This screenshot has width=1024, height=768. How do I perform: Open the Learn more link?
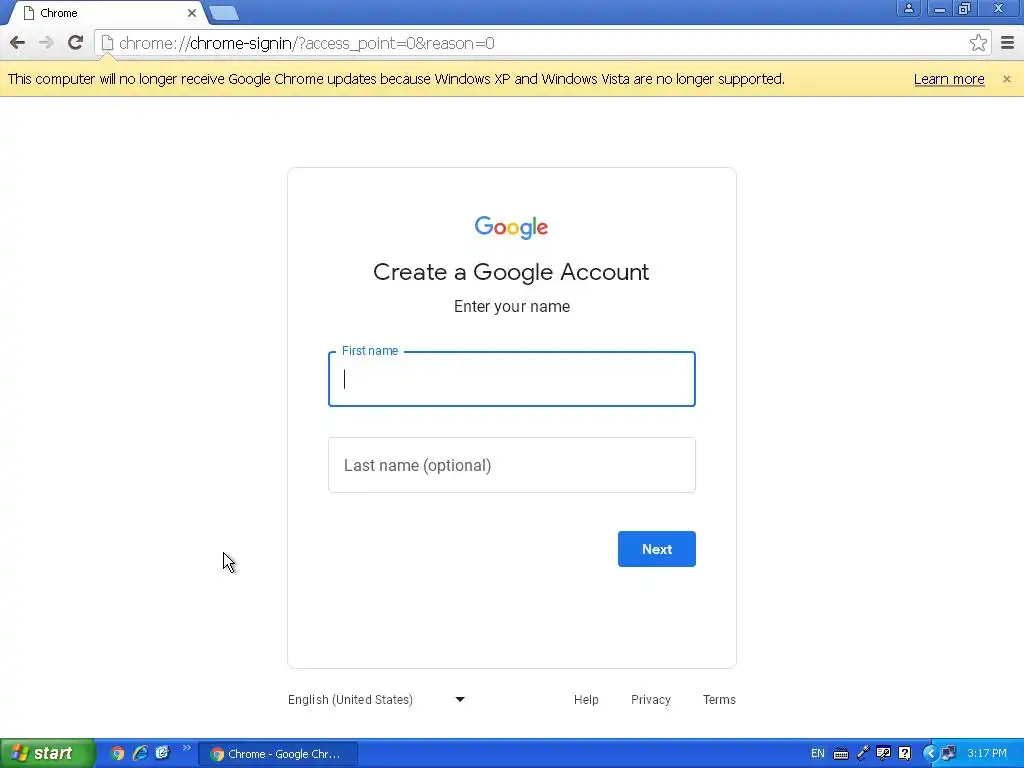coord(949,79)
